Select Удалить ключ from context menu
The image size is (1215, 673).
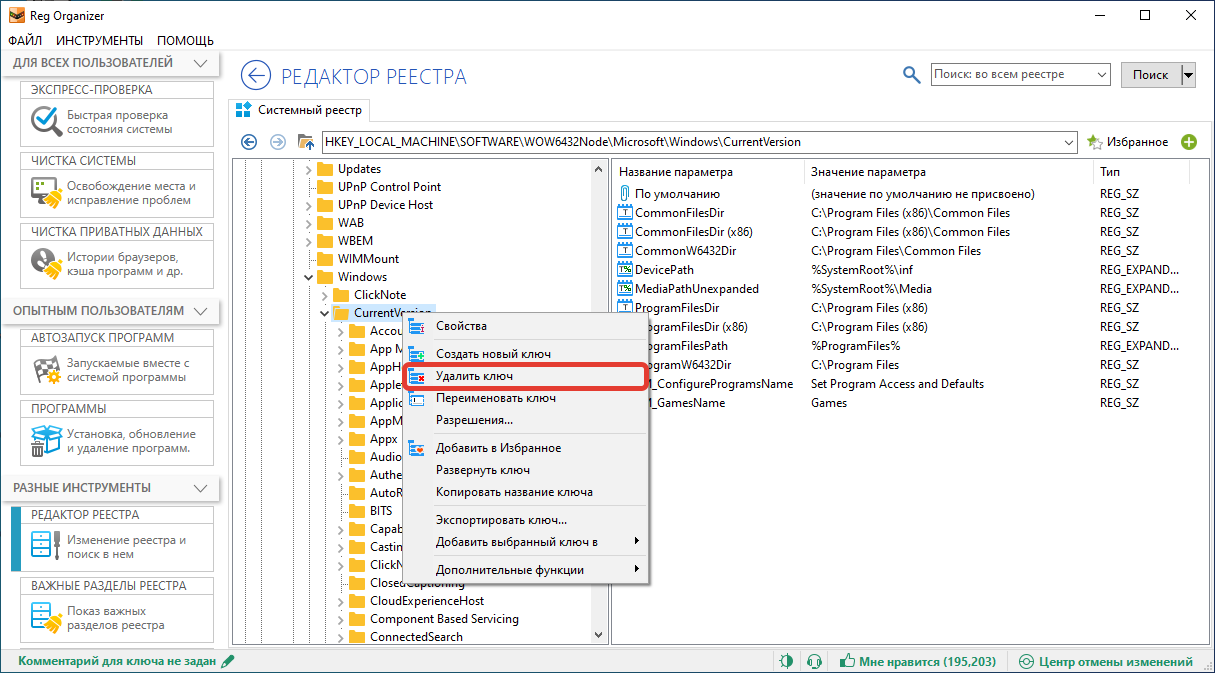pyautogui.click(x=474, y=376)
